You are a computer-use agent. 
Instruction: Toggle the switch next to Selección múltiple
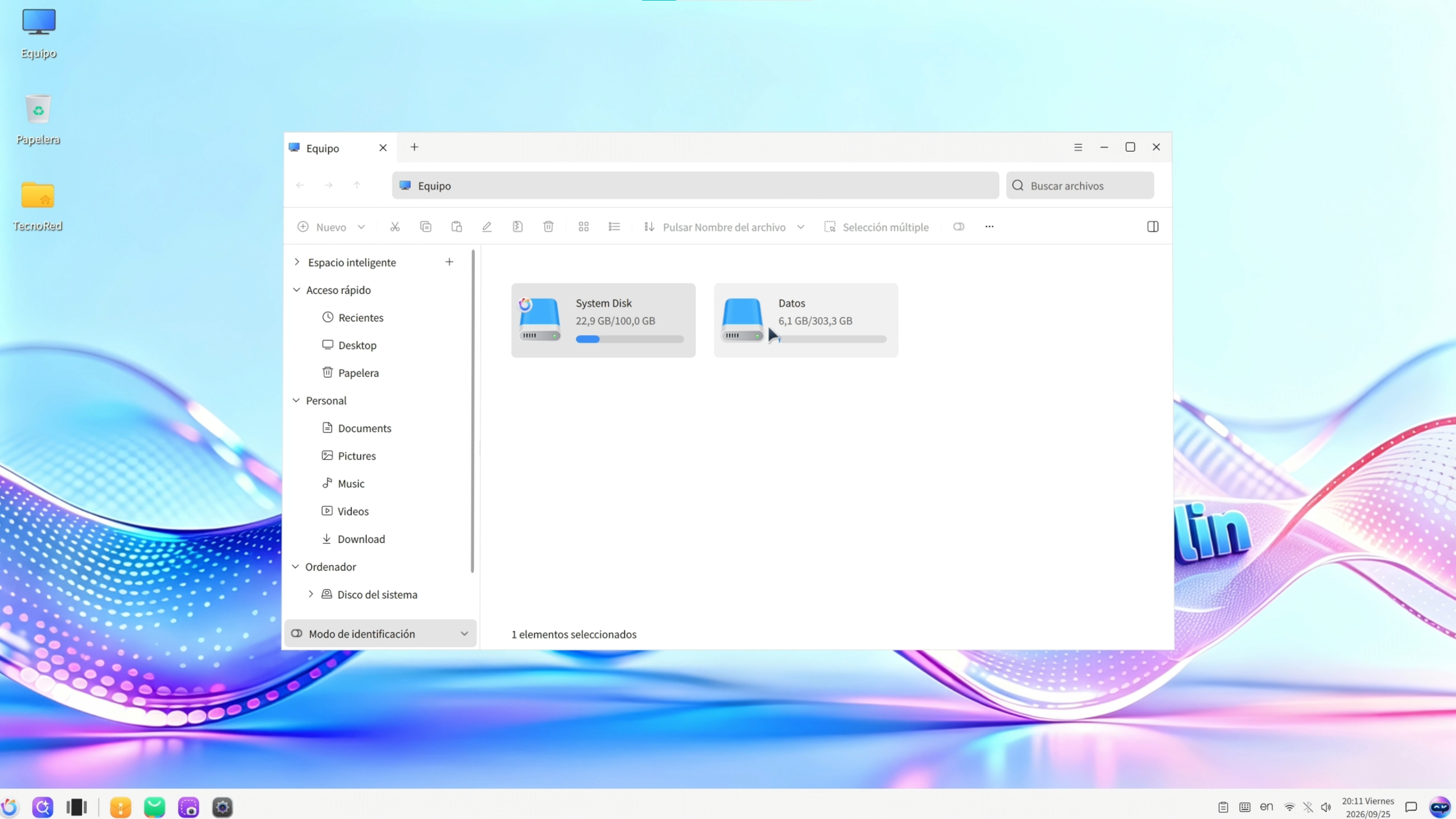coord(959,227)
